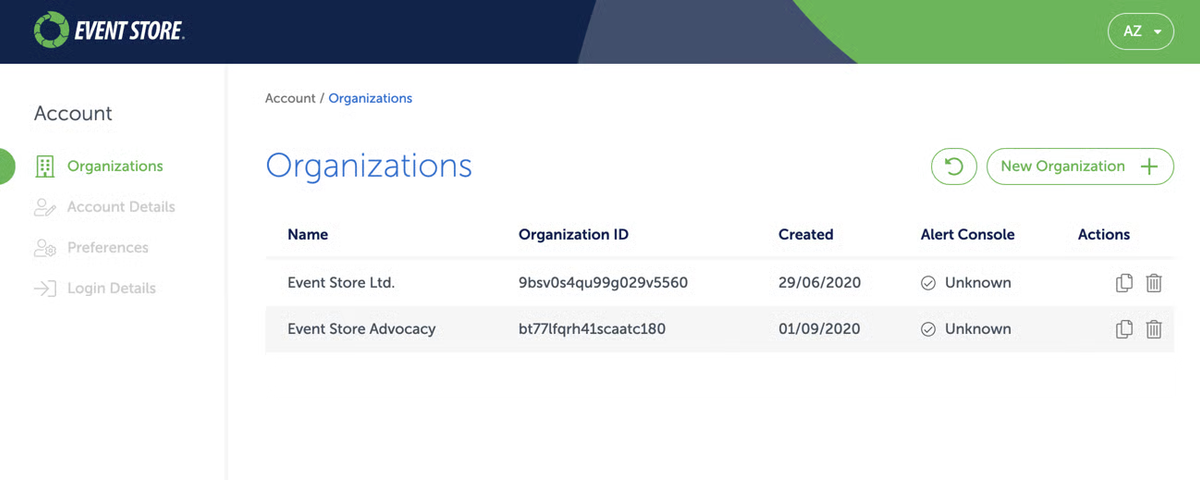Click the Account Details person-edit icon
The width and height of the screenshot is (1200, 480).
[x=45, y=207]
